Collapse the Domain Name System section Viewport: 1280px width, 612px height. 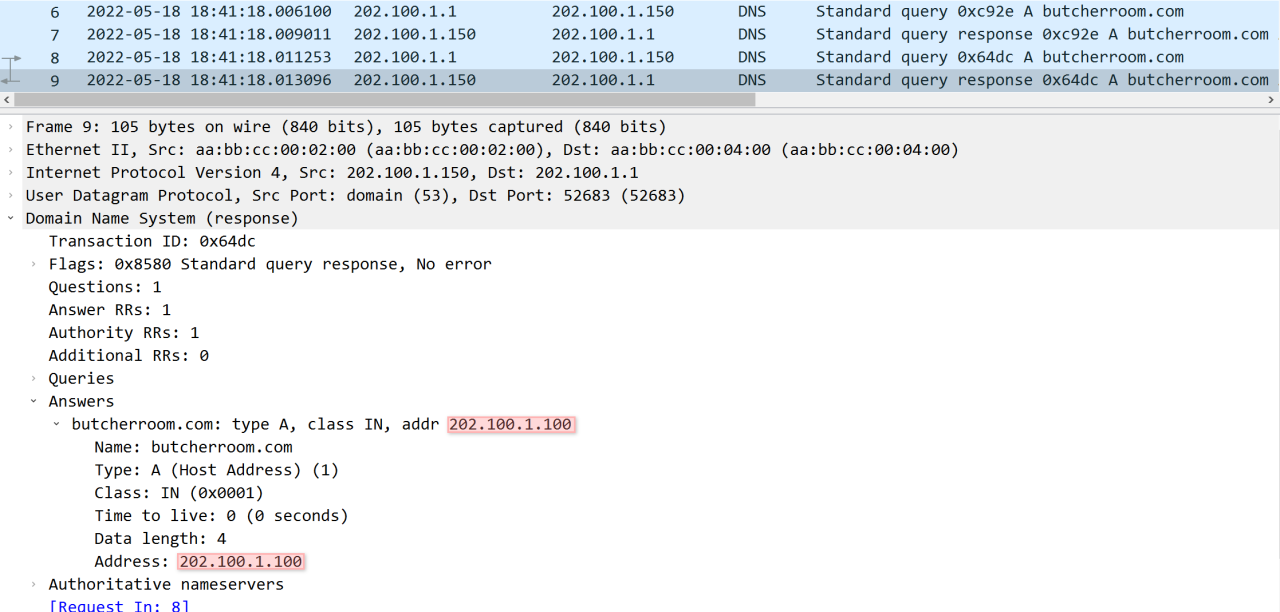(11, 218)
